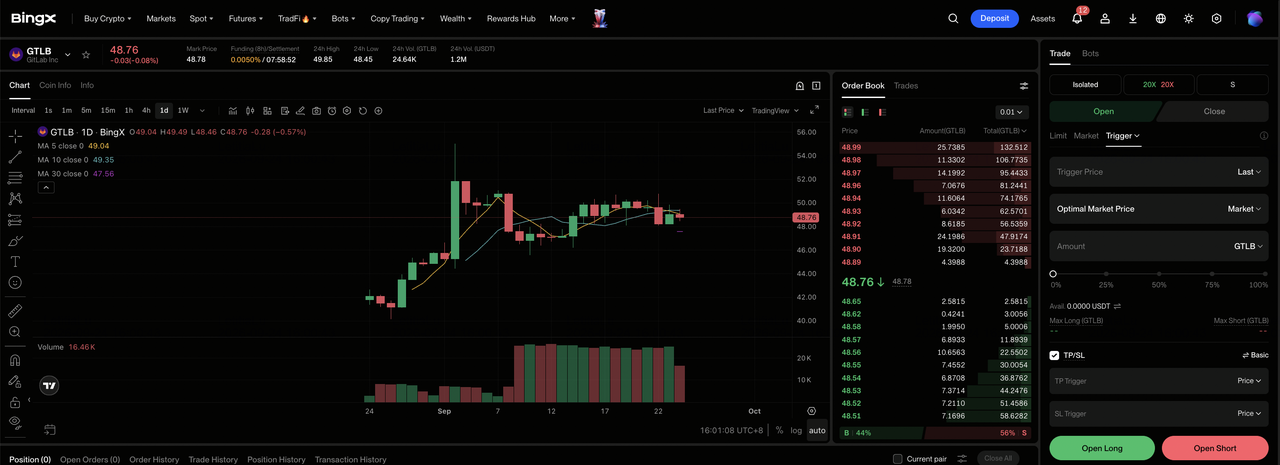
Task: Select the trend line drawing tool
Action: pos(15,157)
